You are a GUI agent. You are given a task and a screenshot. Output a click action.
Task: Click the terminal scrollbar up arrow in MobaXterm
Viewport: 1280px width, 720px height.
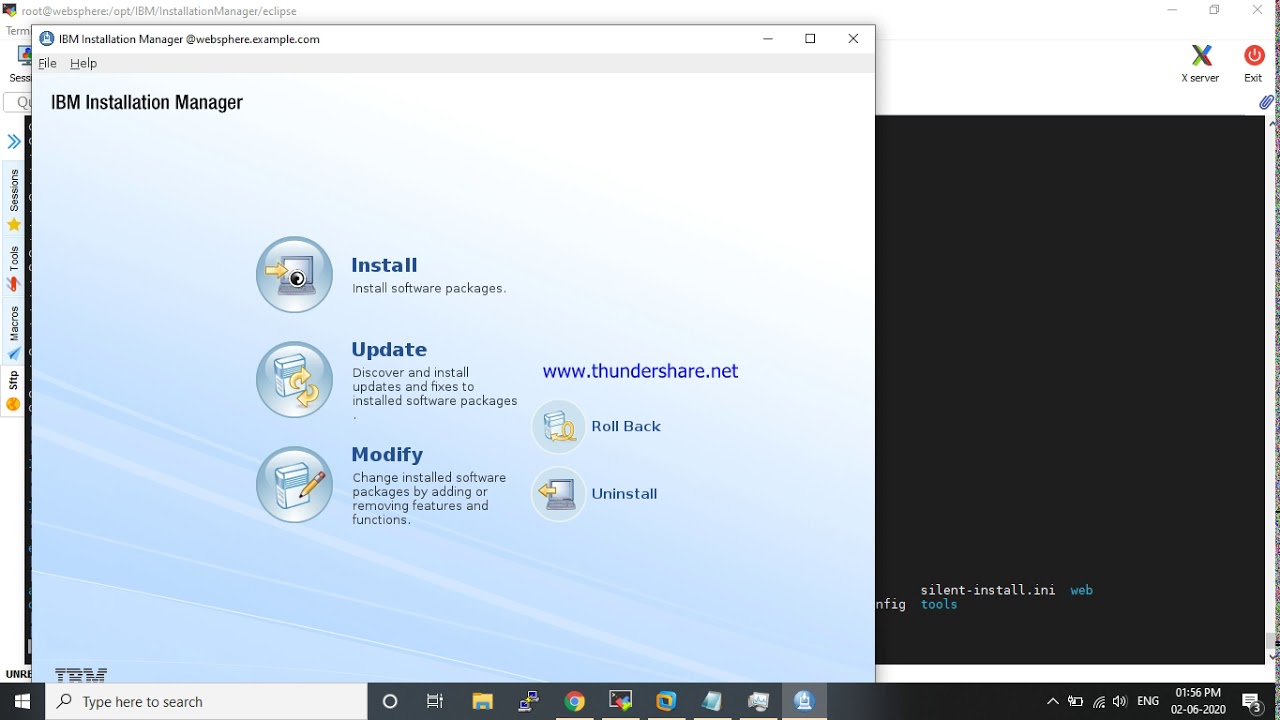point(1272,124)
